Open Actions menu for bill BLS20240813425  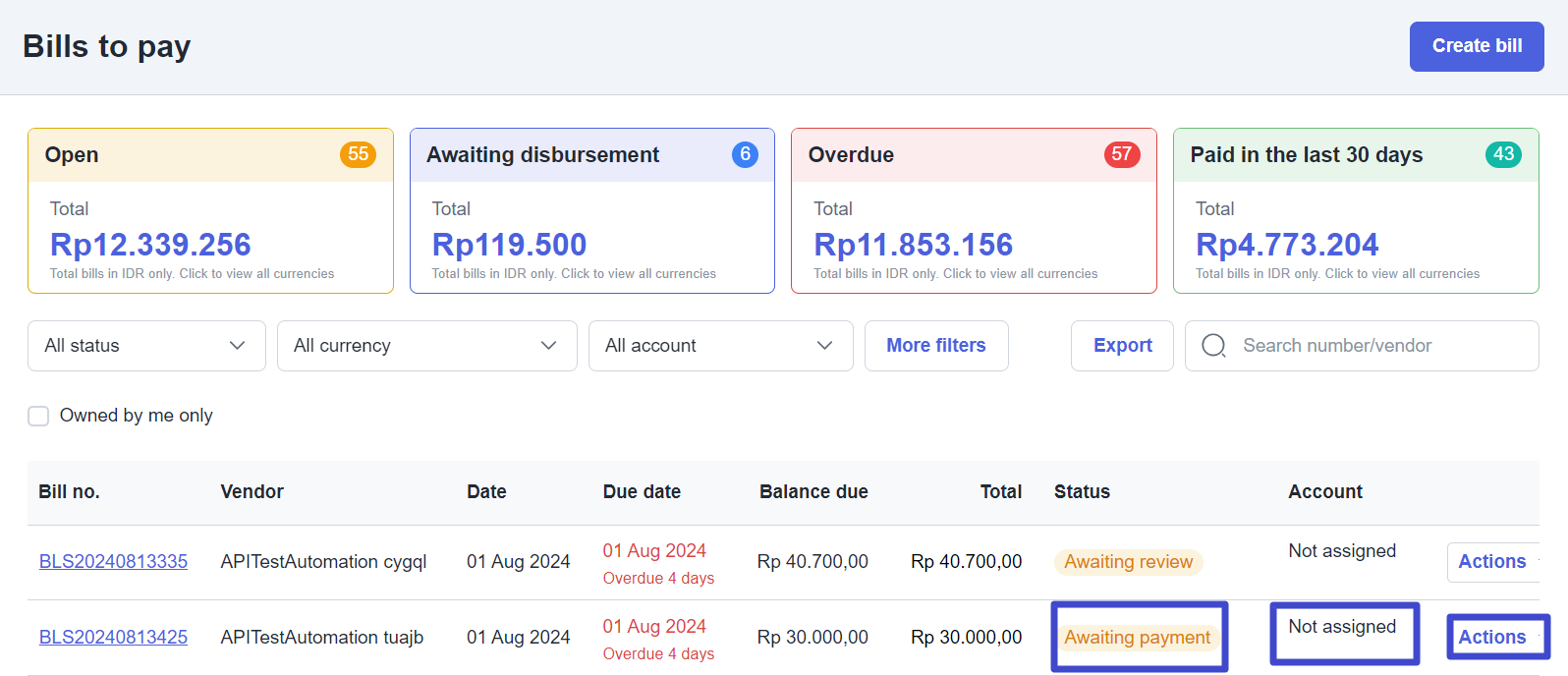(x=1491, y=638)
